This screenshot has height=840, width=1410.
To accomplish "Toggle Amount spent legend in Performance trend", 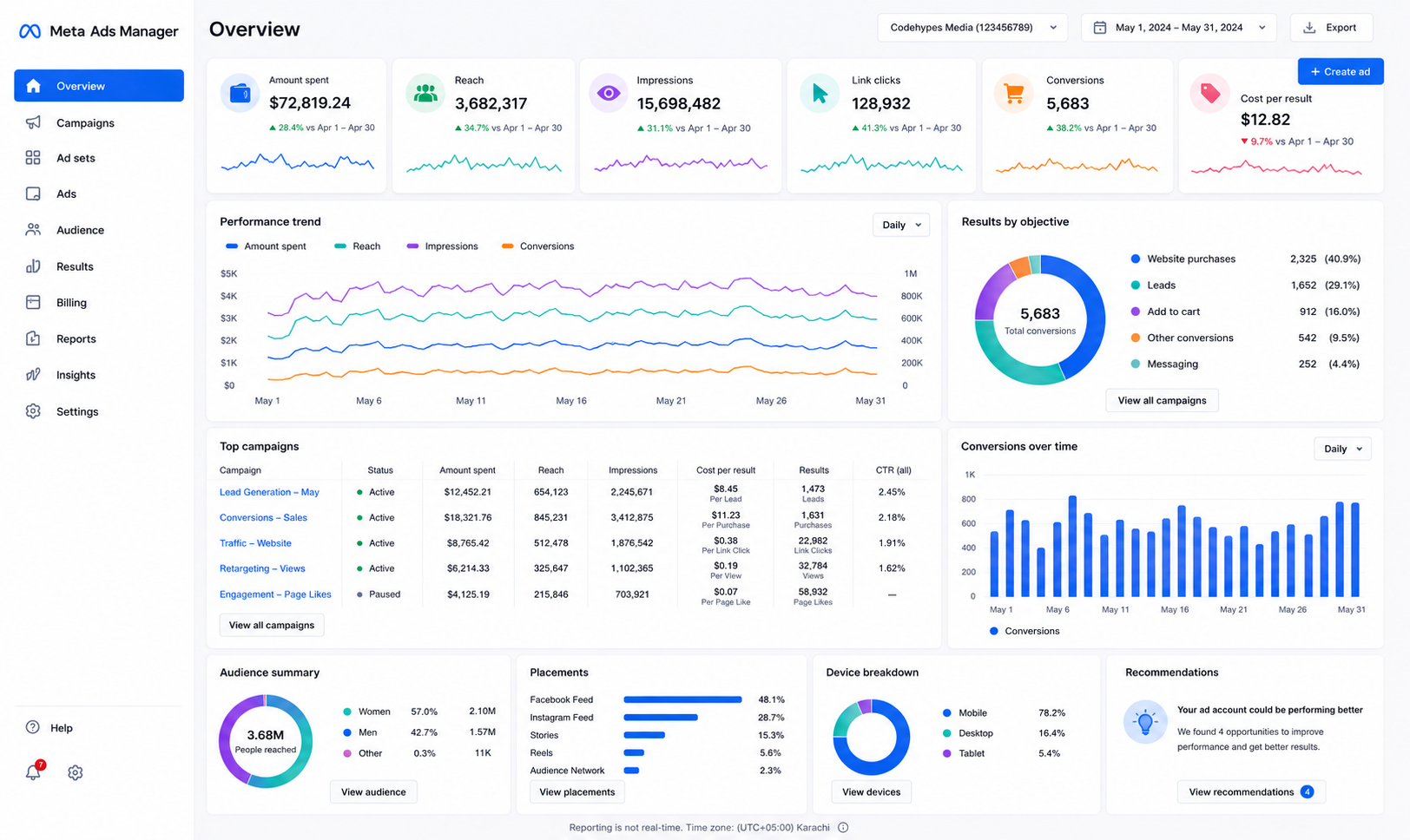I will coord(266,246).
